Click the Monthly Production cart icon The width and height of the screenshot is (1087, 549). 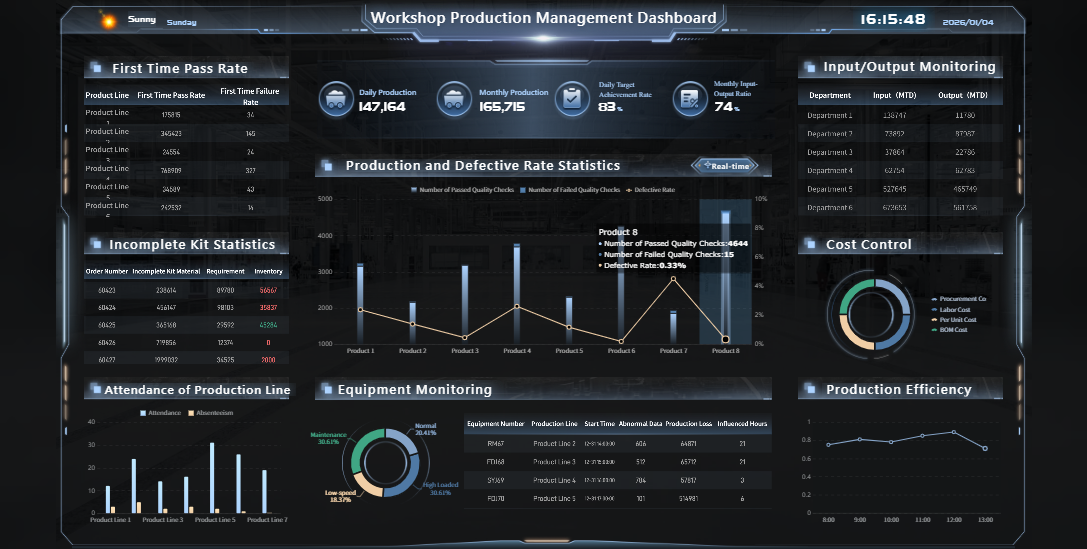(x=454, y=99)
